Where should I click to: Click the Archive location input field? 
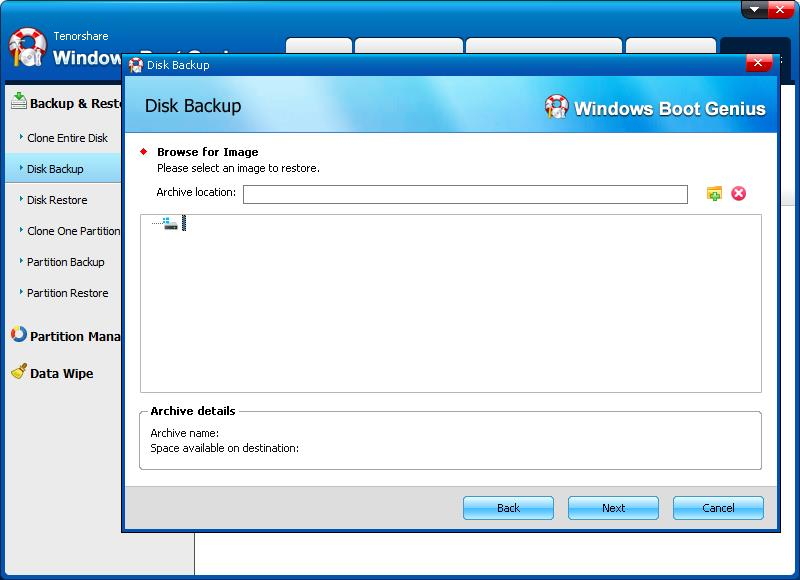point(465,194)
